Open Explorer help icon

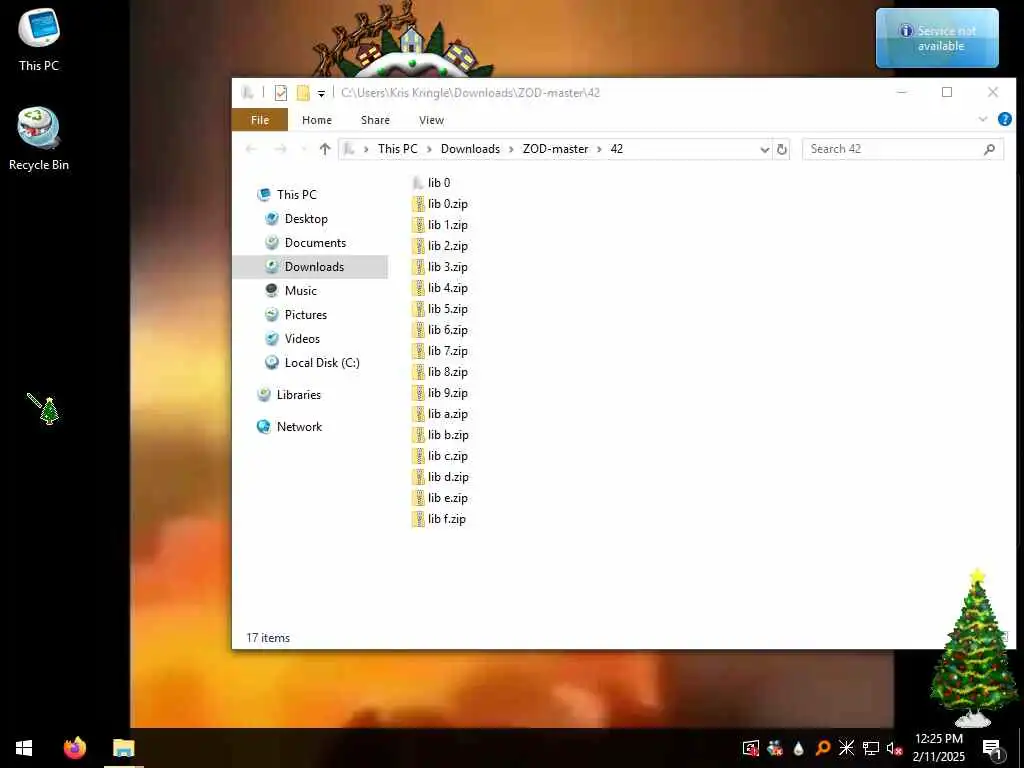1004,120
